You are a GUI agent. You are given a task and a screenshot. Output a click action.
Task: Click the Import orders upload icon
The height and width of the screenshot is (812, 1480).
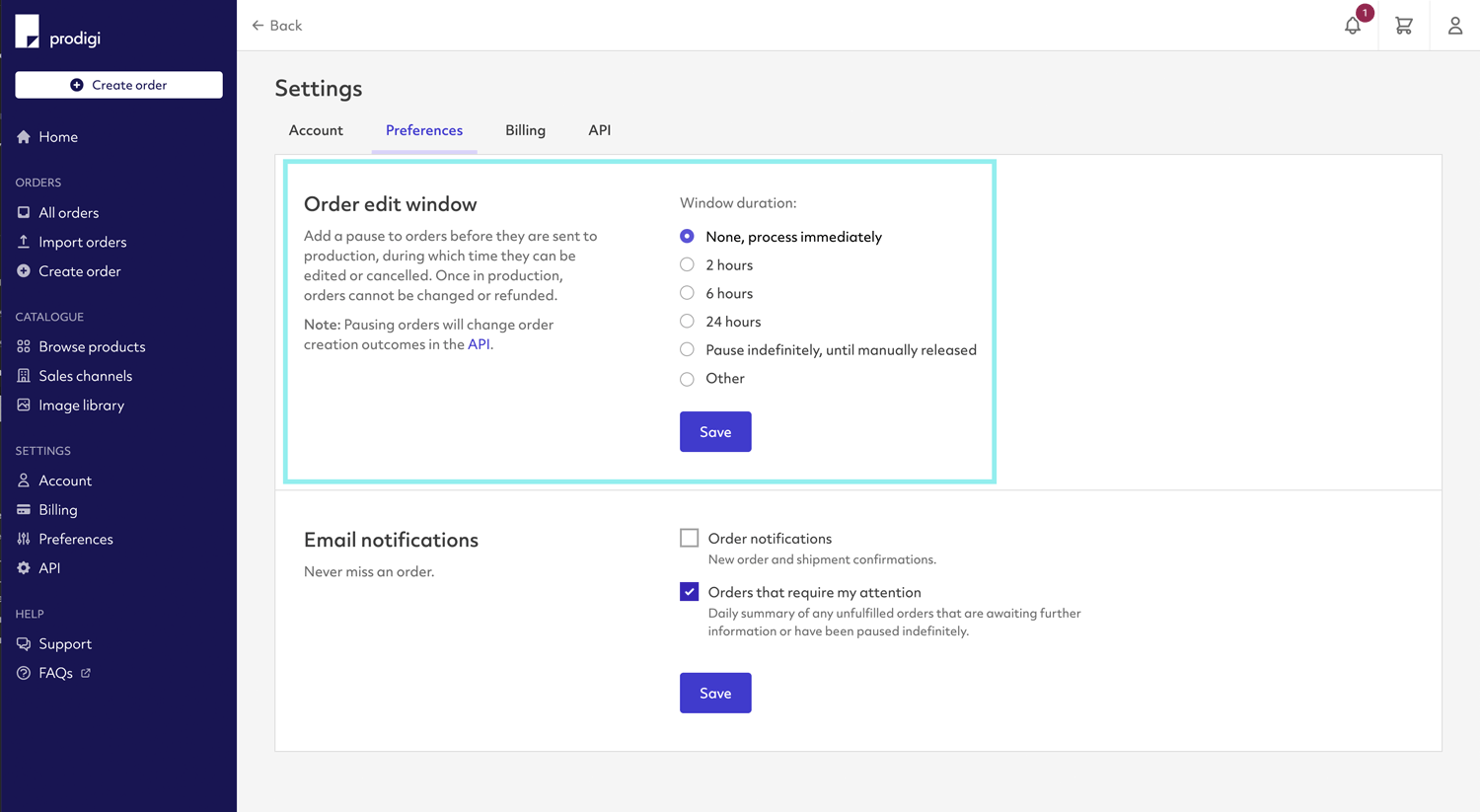click(x=24, y=242)
